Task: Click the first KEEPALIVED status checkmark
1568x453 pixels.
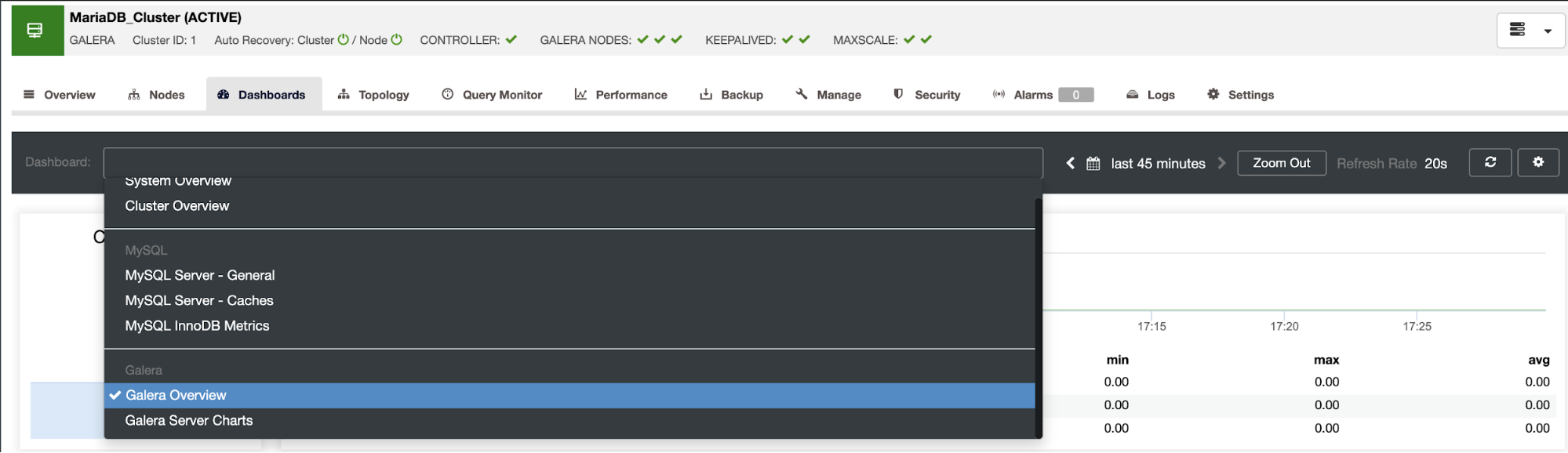Action: (x=788, y=39)
